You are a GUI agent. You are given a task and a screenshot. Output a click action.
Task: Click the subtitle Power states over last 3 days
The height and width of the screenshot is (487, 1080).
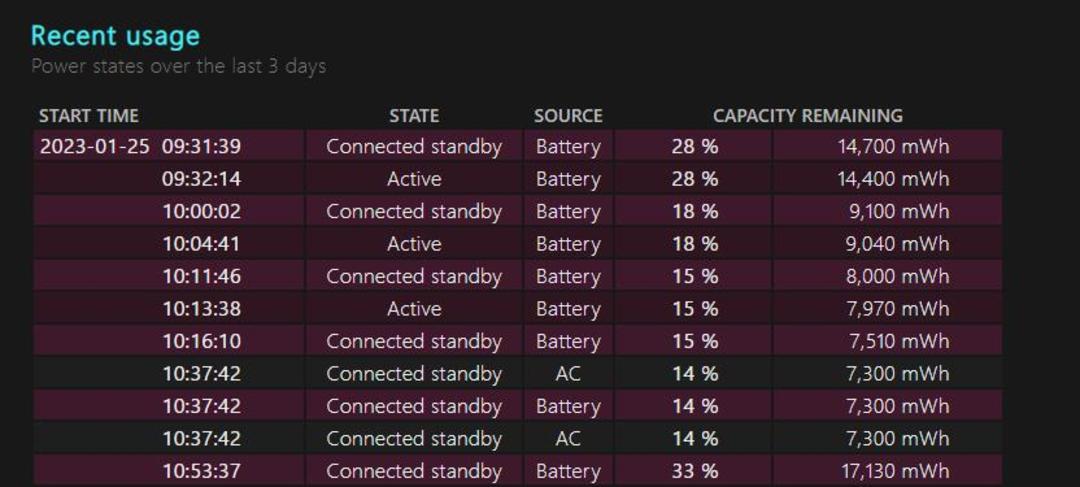178,67
